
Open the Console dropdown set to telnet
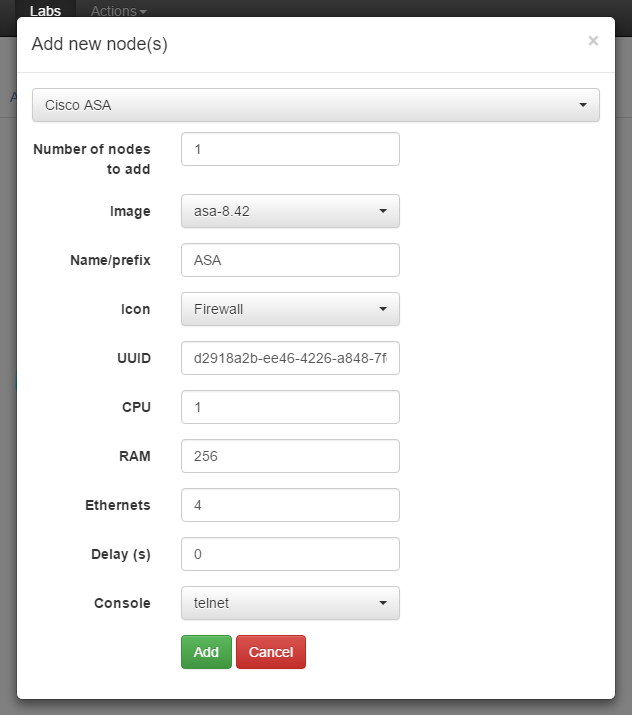[x=290, y=603]
